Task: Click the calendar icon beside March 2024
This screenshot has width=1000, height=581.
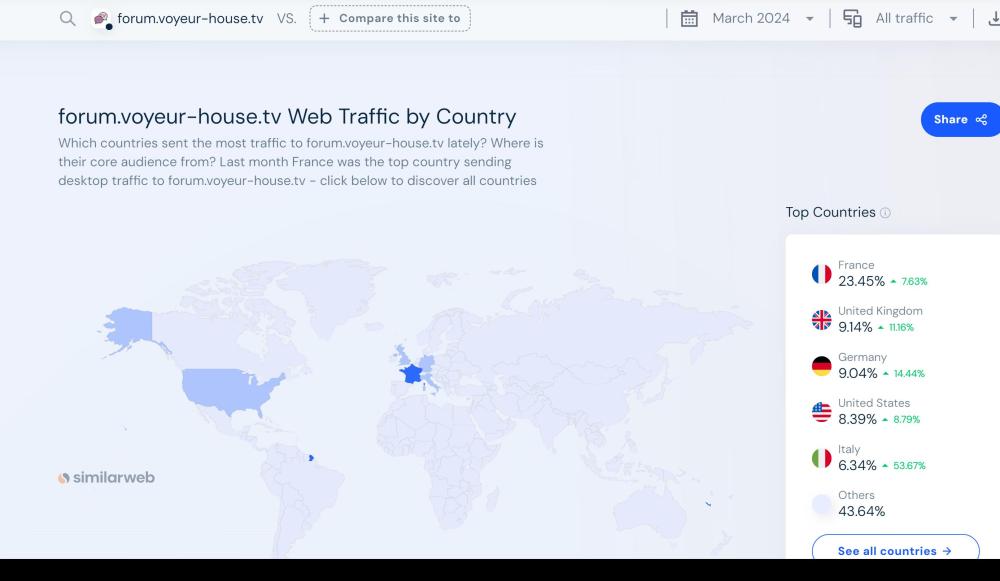Action: coord(689,19)
